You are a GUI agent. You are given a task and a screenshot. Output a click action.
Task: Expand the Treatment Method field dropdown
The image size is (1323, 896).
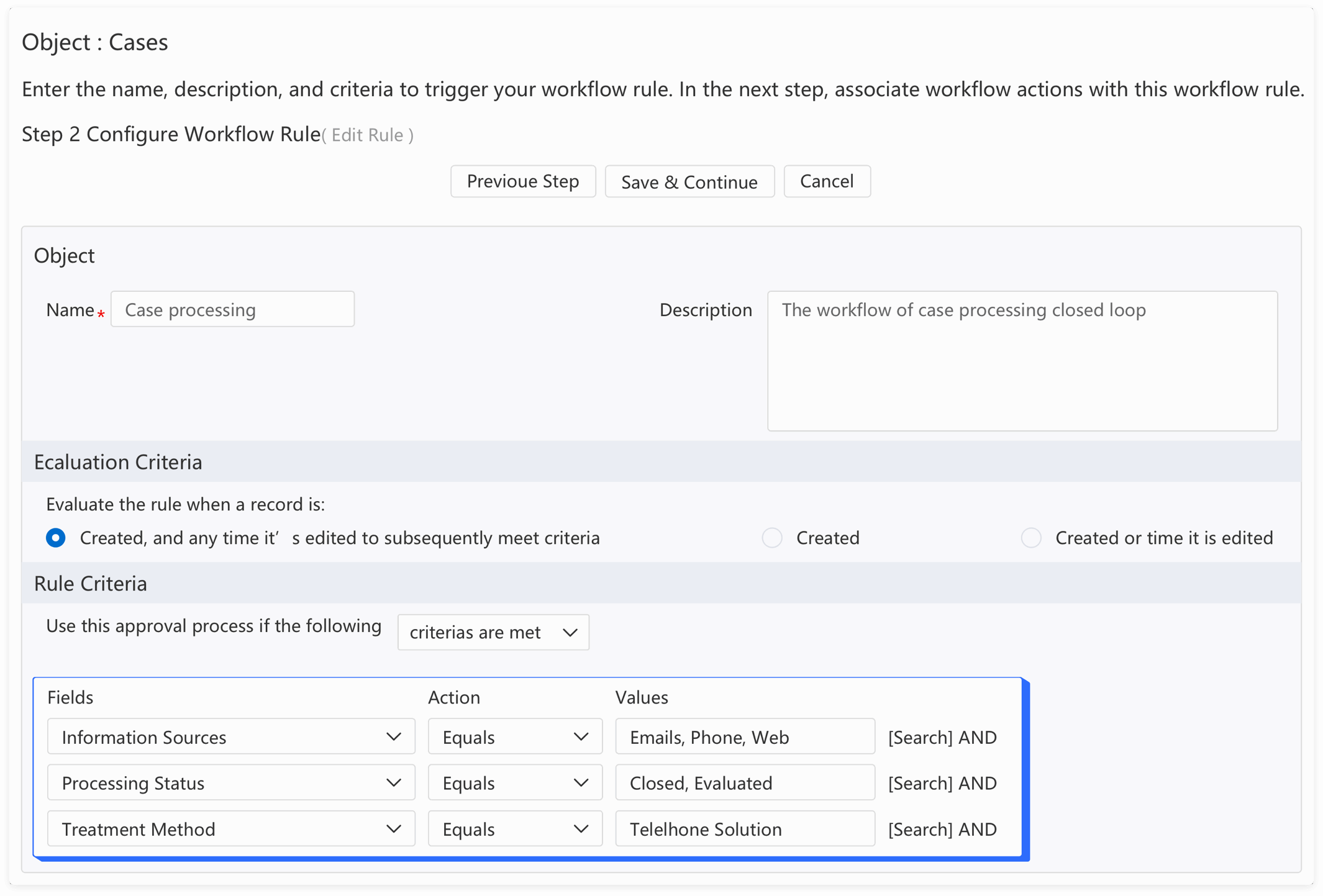[x=230, y=829]
